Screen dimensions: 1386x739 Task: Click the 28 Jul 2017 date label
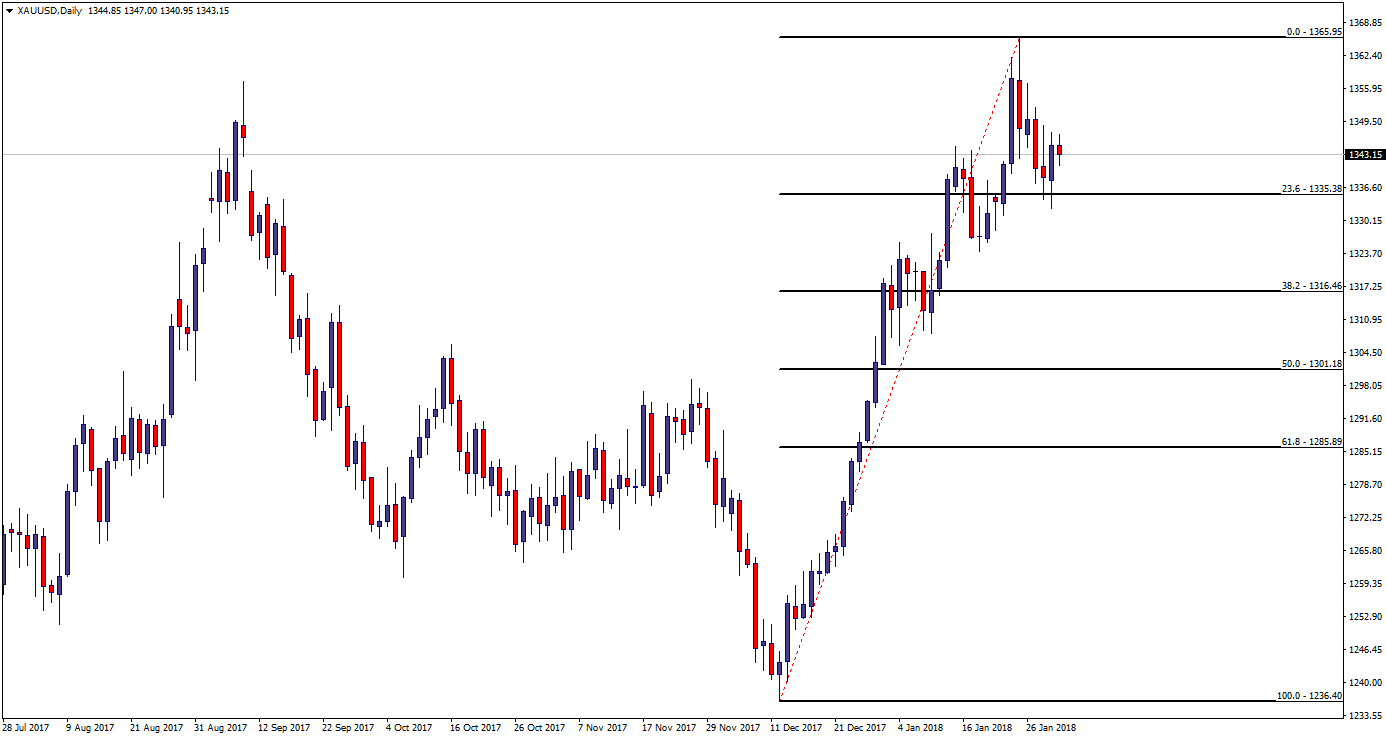click(x=27, y=728)
